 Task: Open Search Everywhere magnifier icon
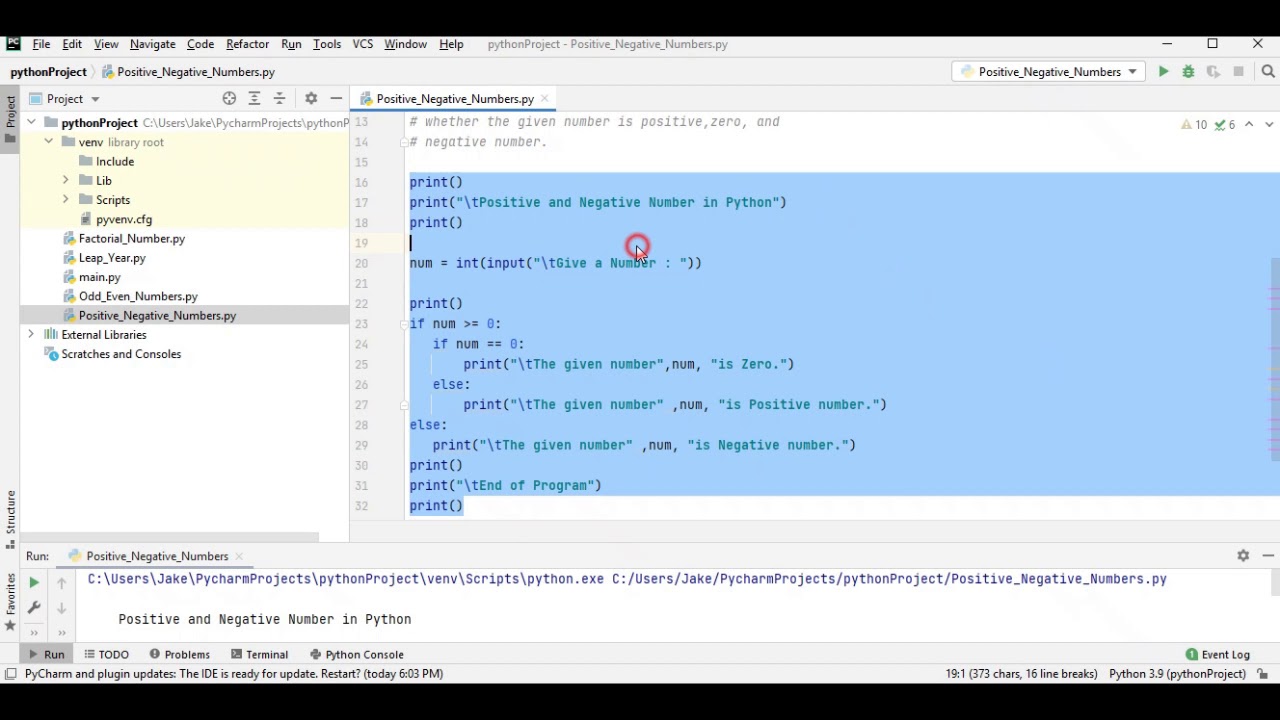(1268, 72)
